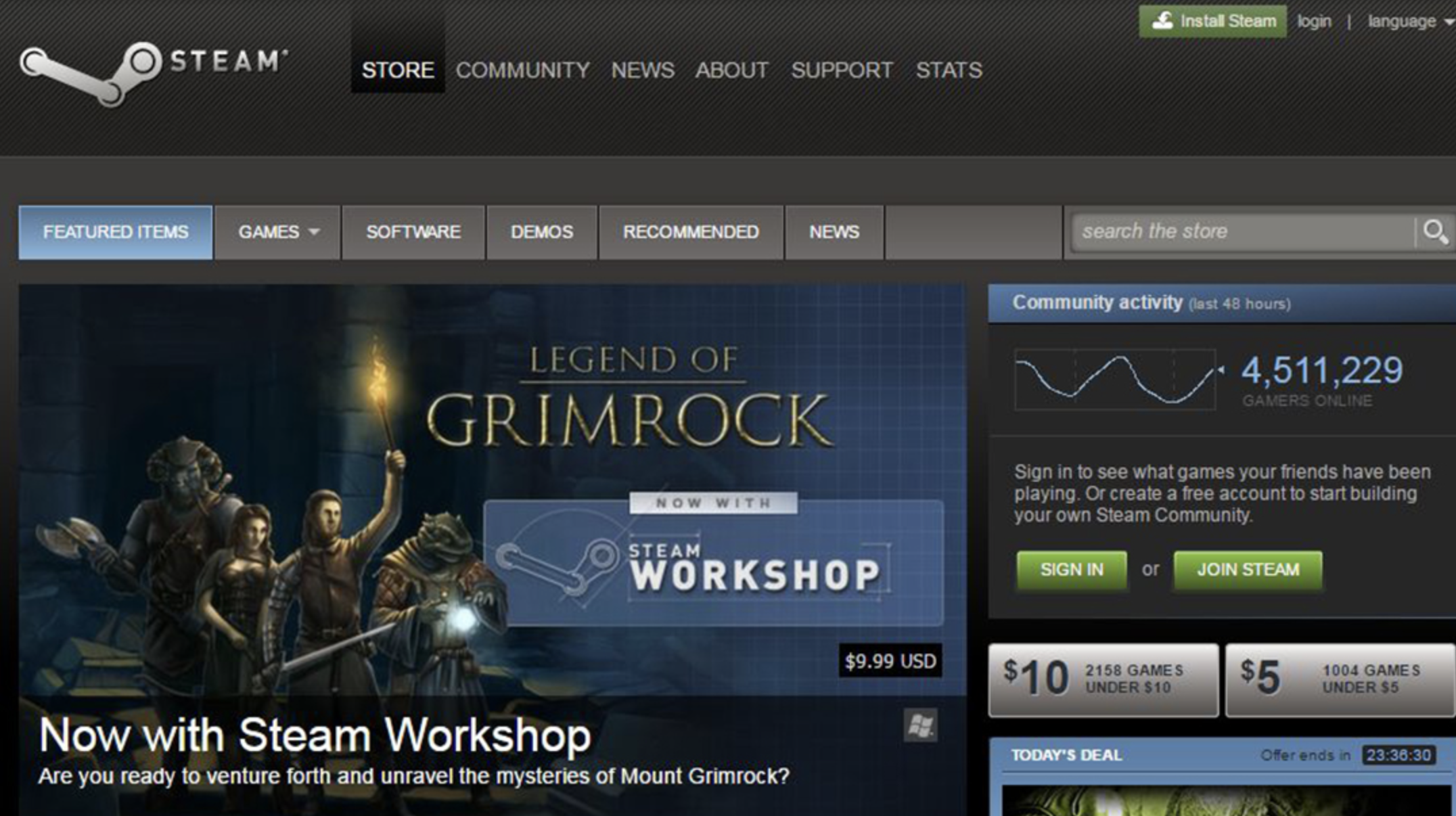Viewport: 1456px width, 816px height.
Task: Click the magnifying glass search icon
Action: click(1434, 232)
